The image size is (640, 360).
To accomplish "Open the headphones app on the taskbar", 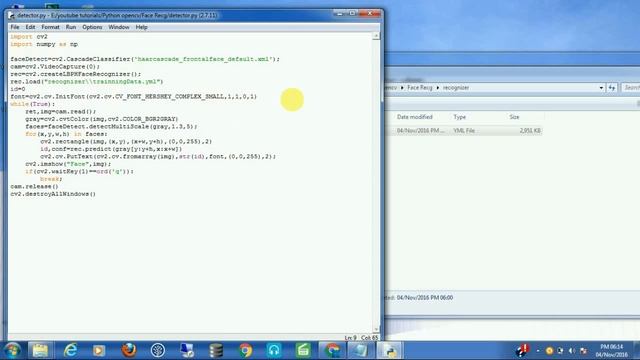I will click(x=274, y=350).
